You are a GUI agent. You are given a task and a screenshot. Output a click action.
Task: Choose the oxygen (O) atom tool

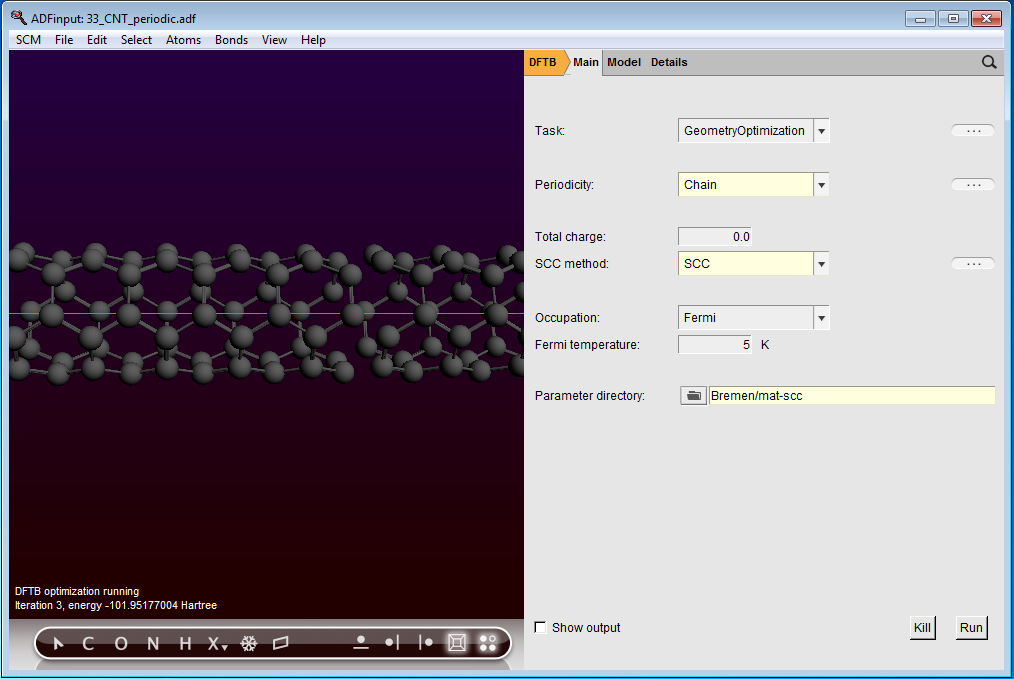coord(121,643)
